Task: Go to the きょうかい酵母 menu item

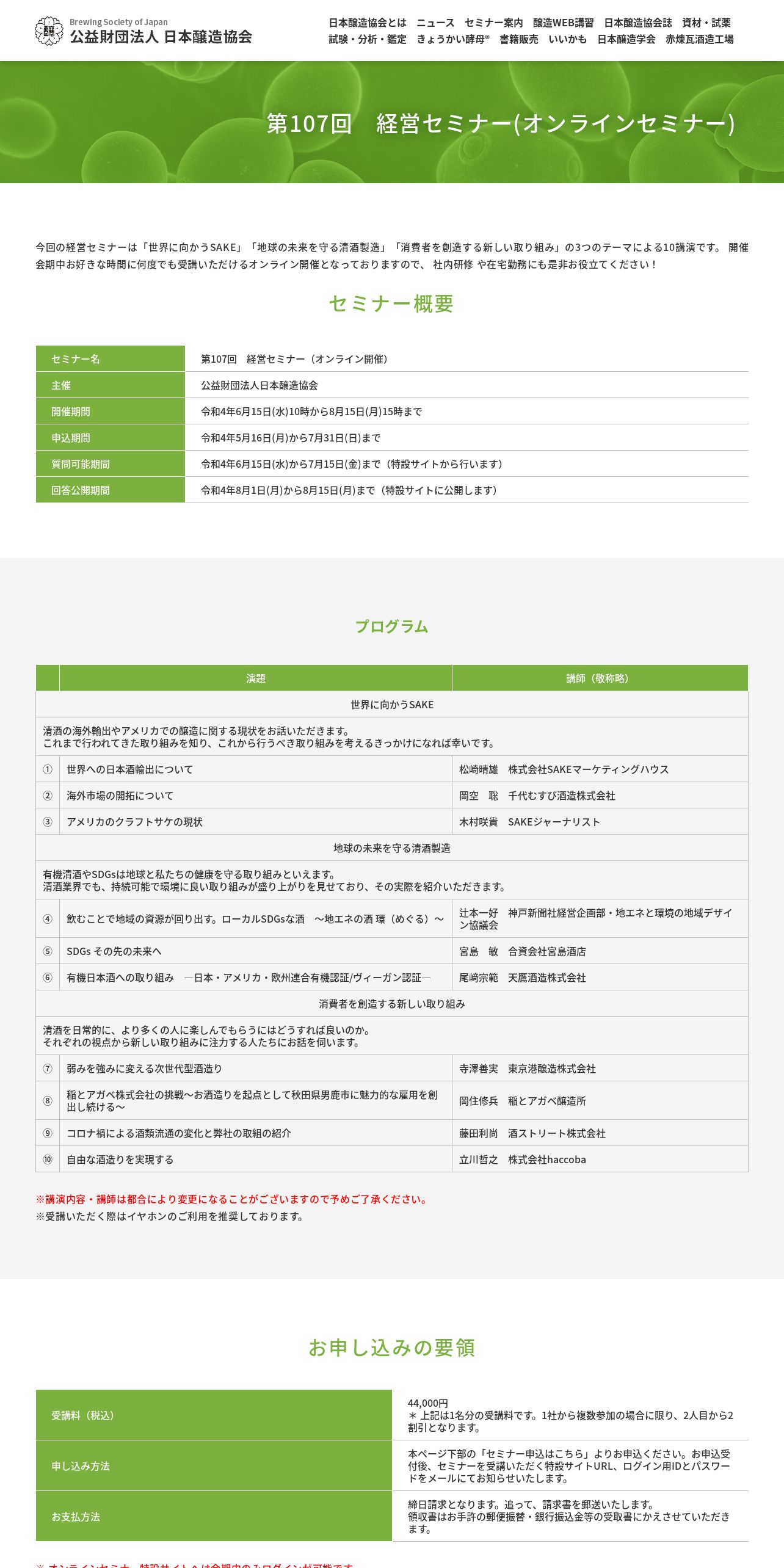Action: point(453,39)
